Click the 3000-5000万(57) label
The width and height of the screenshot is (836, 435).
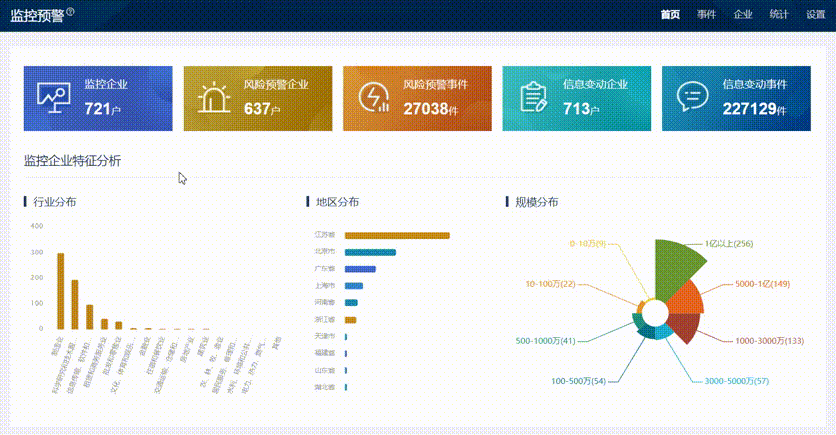737,381
